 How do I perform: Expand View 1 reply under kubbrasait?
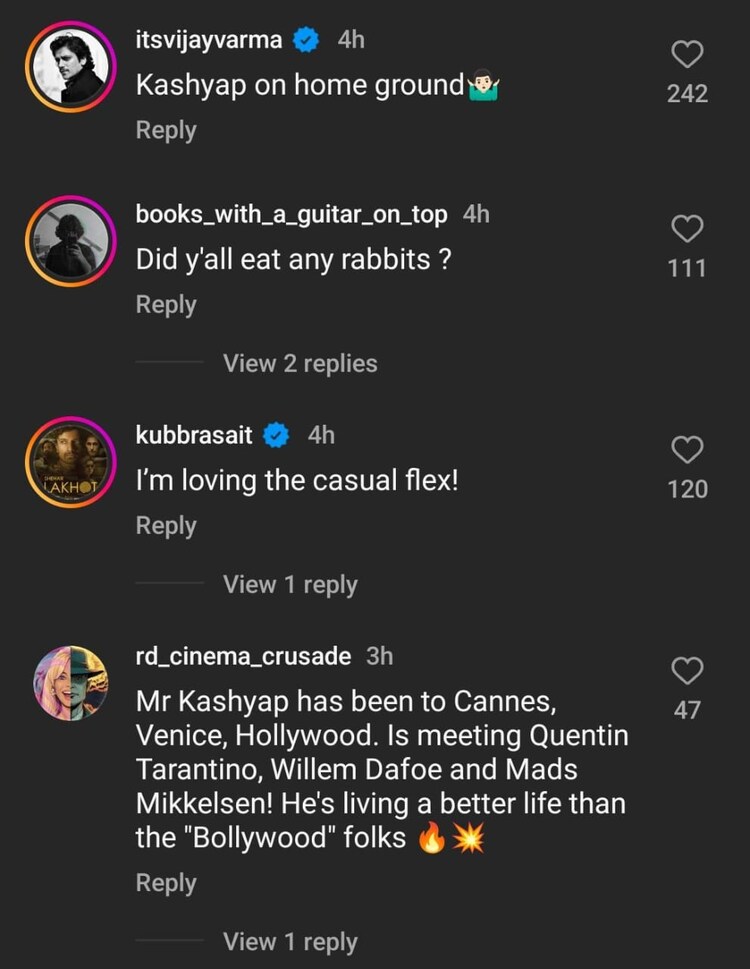290,584
